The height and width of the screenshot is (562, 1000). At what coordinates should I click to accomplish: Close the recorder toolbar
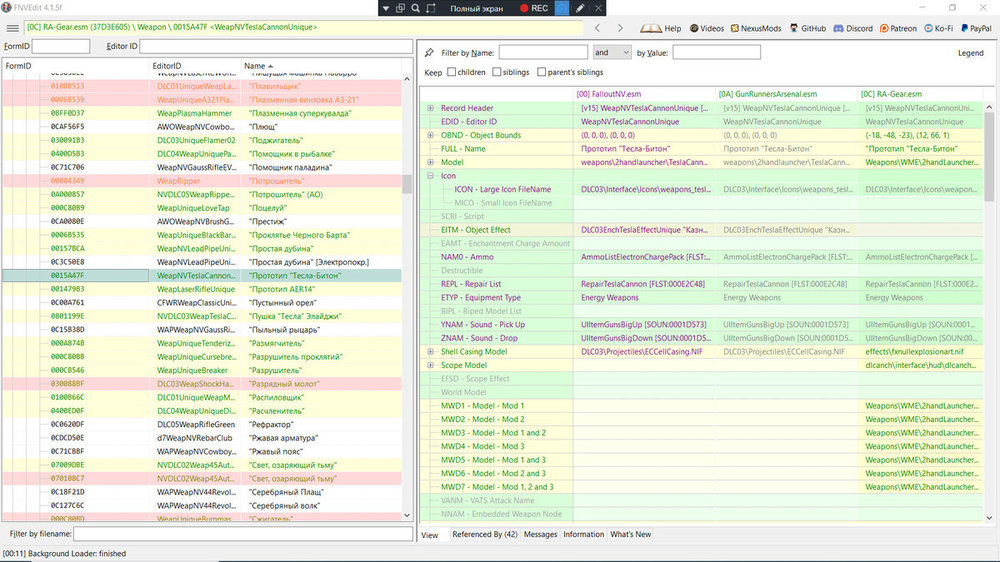(598, 8)
